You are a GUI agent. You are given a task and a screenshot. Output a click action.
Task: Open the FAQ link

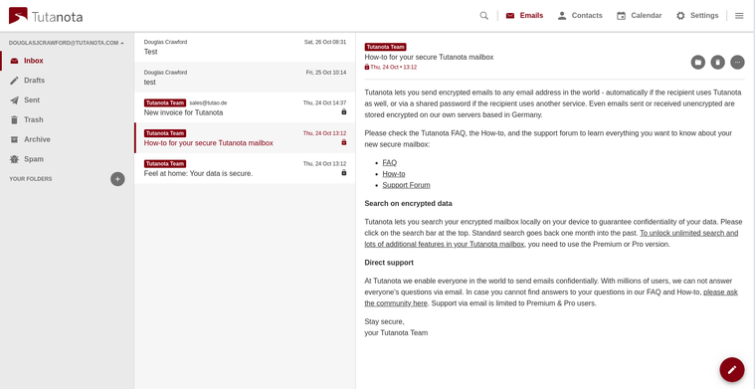point(390,163)
